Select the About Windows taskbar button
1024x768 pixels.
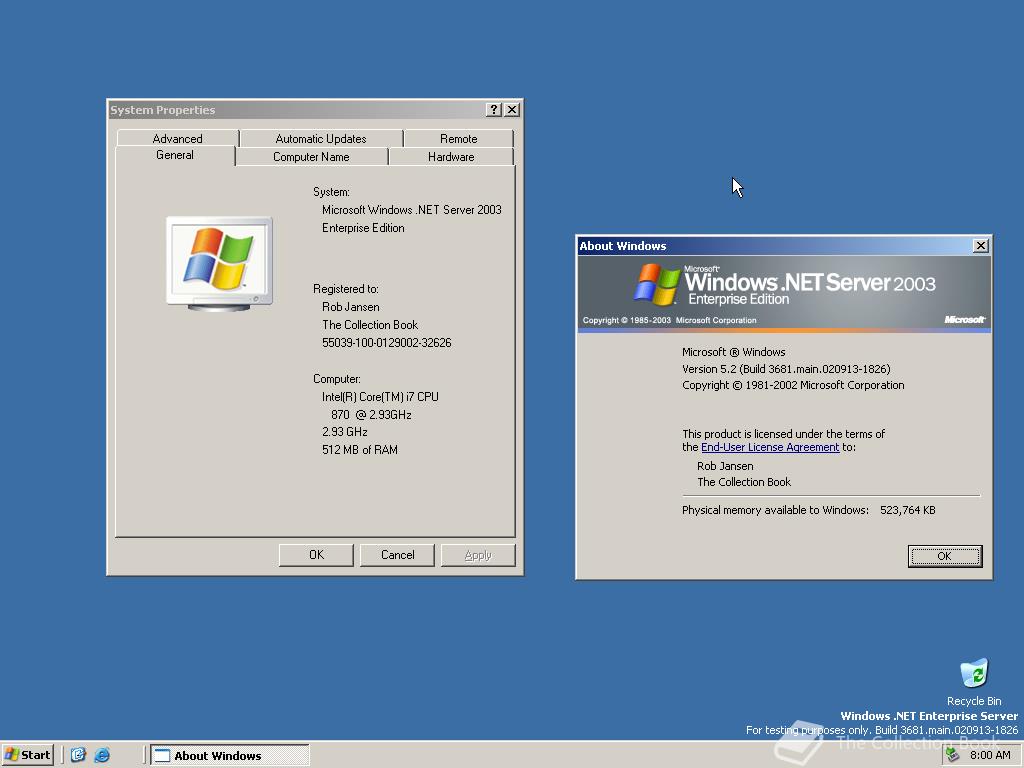click(x=229, y=756)
